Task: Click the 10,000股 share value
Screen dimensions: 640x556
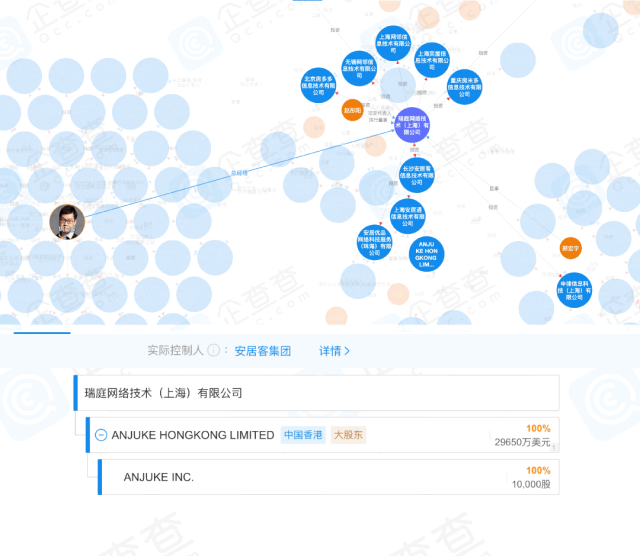Action: [x=531, y=485]
